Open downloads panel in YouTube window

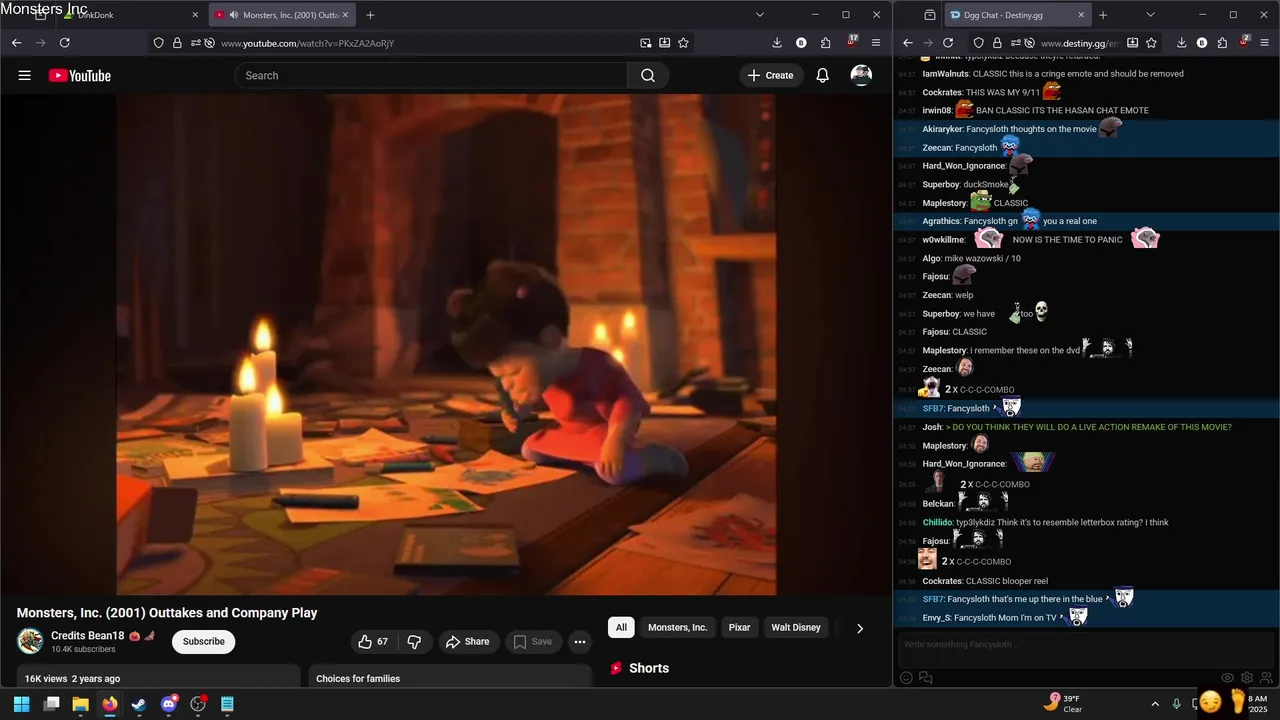(x=777, y=43)
